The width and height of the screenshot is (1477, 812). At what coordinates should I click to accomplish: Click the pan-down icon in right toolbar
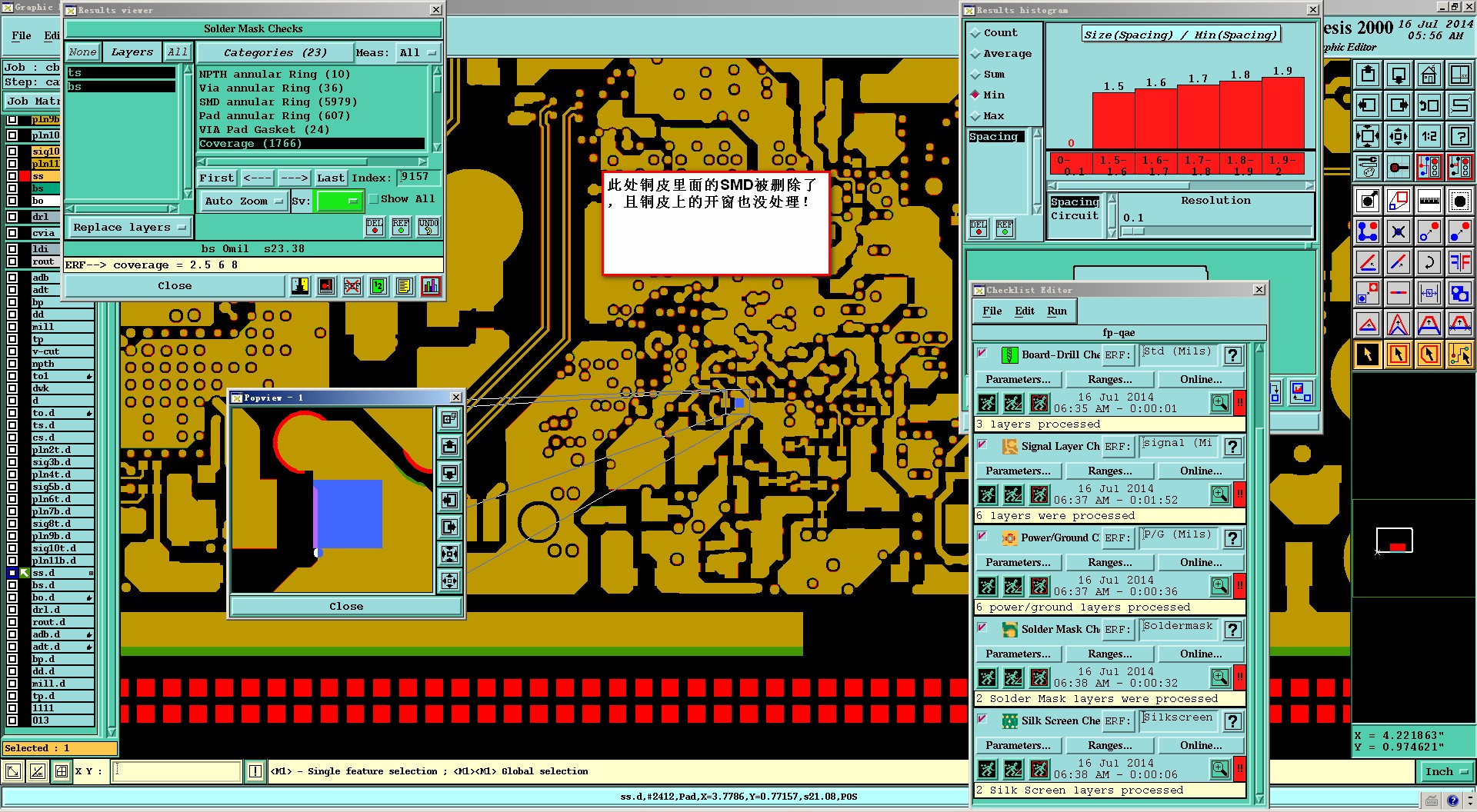click(1399, 75)
